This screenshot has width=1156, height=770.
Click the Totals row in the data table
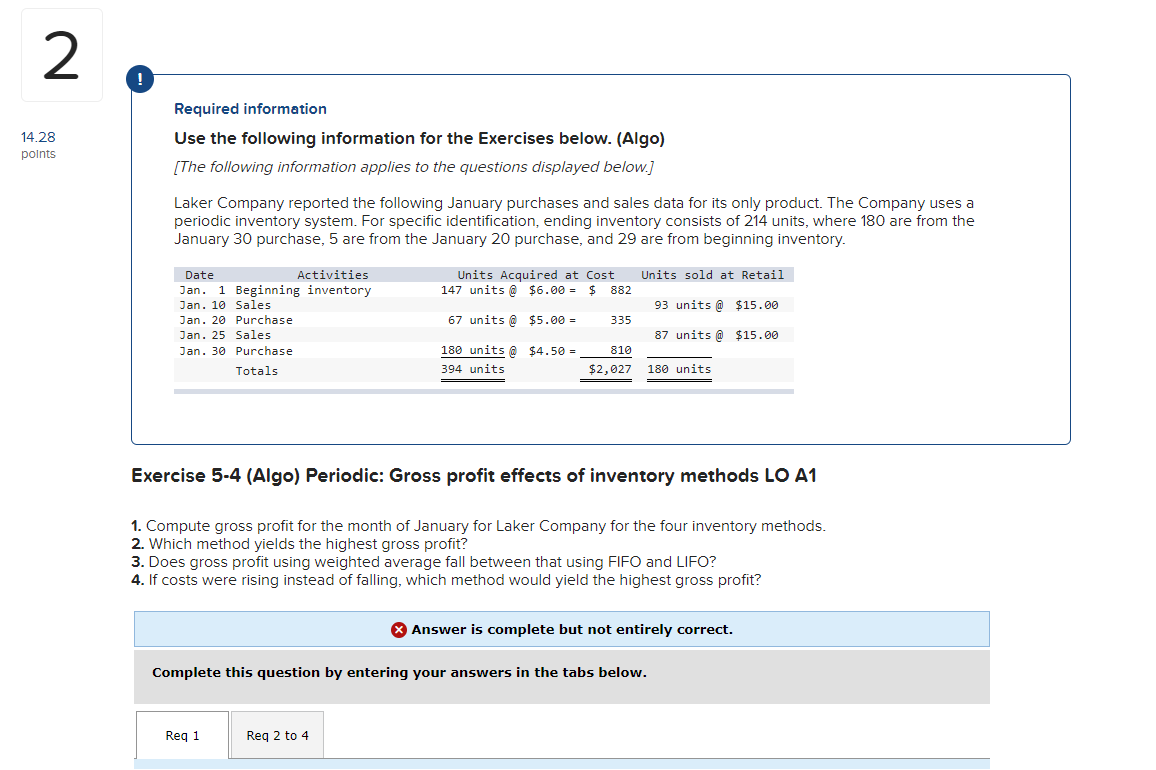tap(256, 370)
